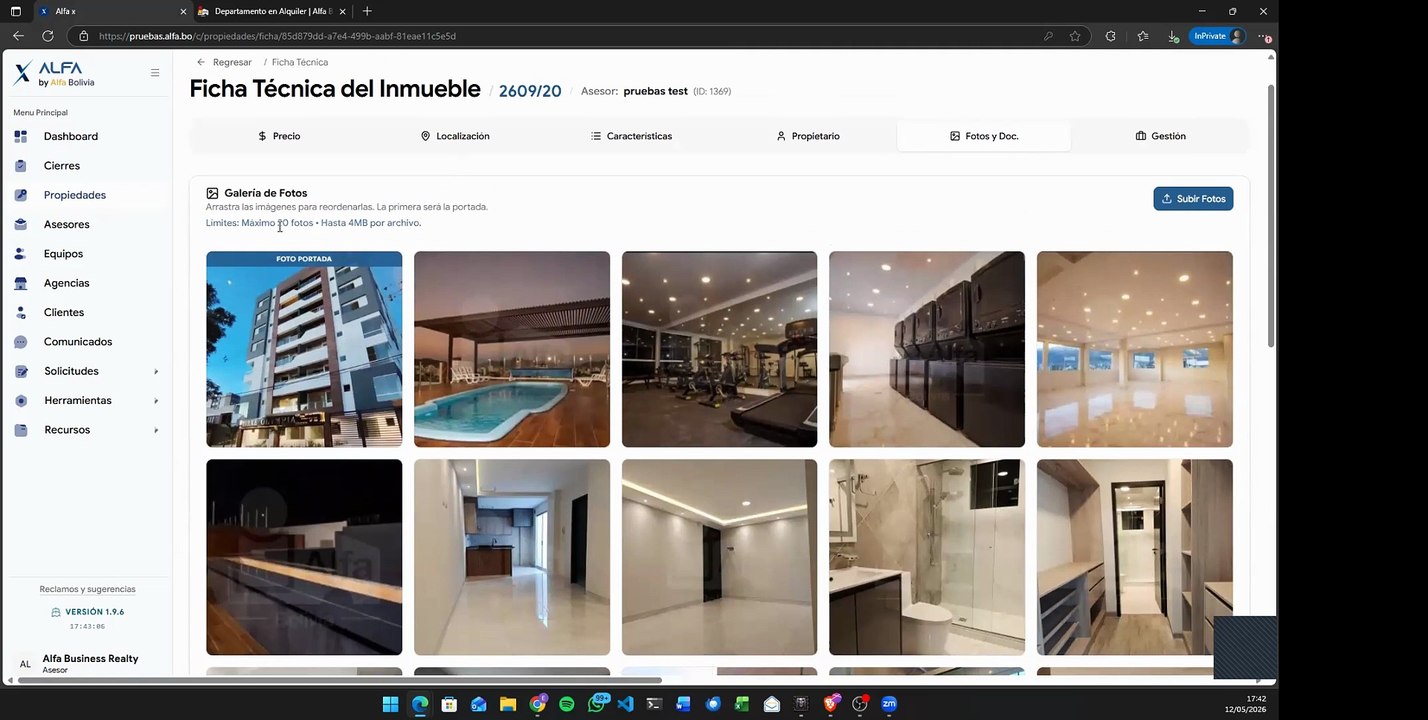This screenshot has width=1428, height=720.
Task: Click the browser back arrow
Action: pos(18,36)
